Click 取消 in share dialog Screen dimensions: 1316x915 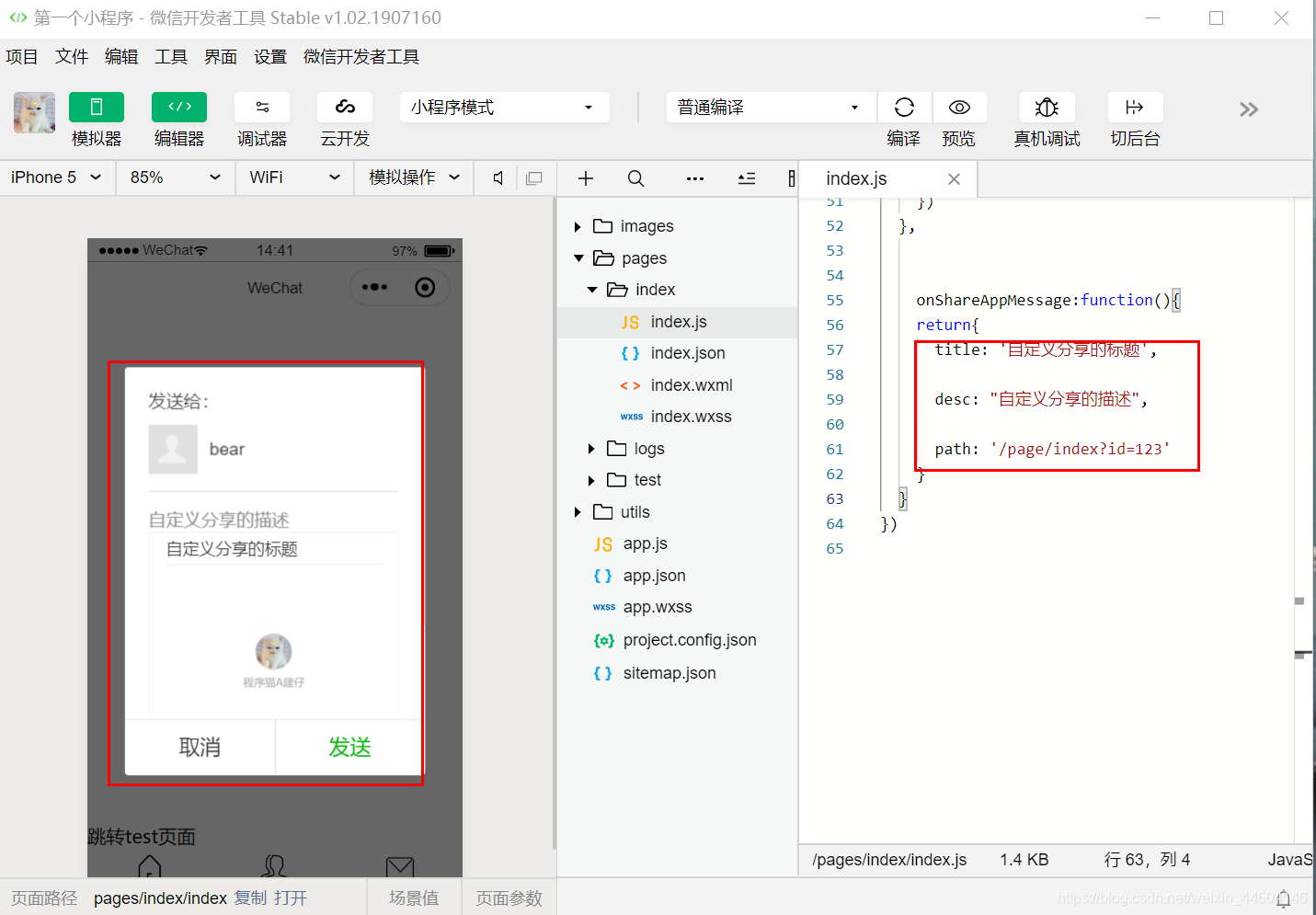[200, 748]
